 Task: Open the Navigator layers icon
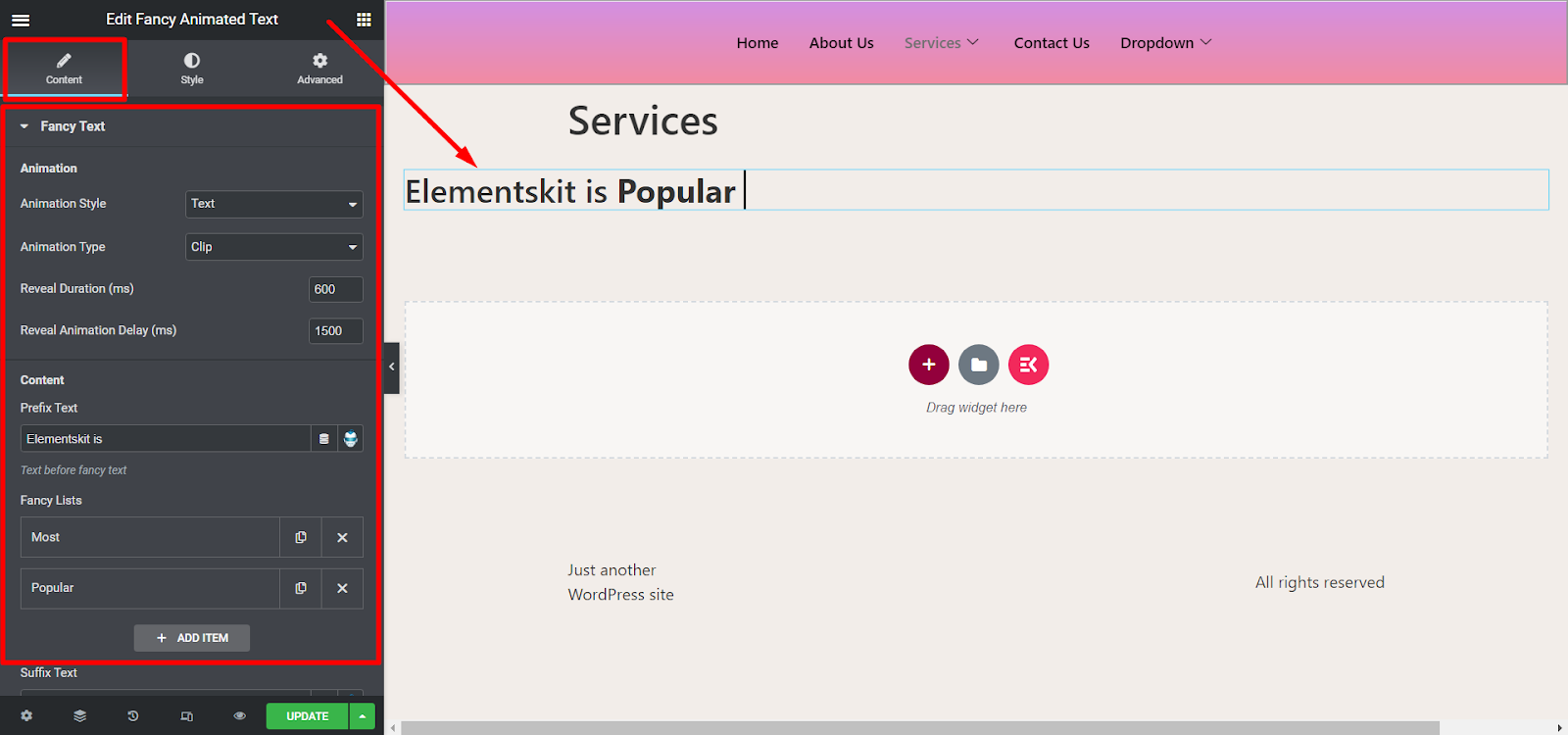[79, 716]
